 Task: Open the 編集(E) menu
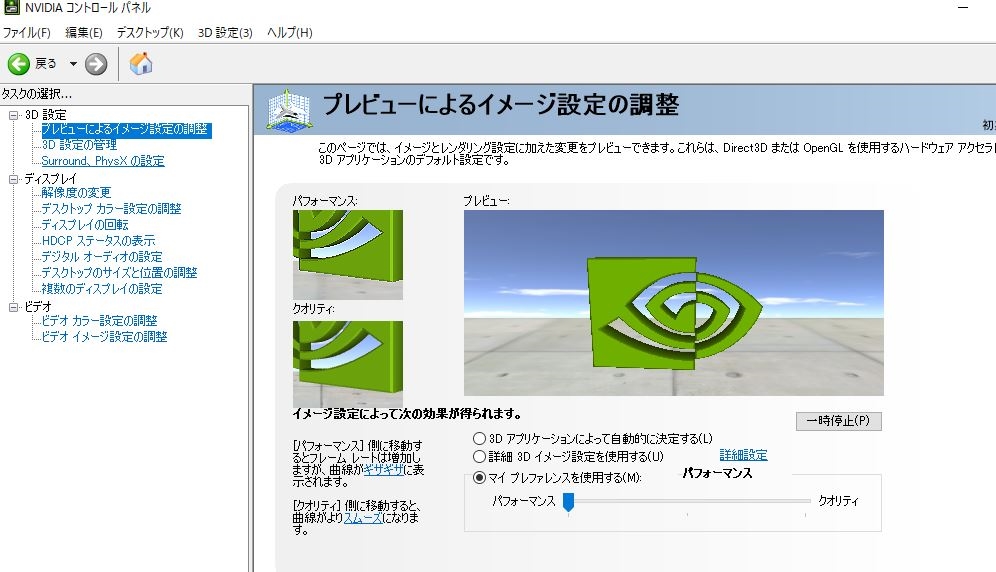click(x=84, y=32)
